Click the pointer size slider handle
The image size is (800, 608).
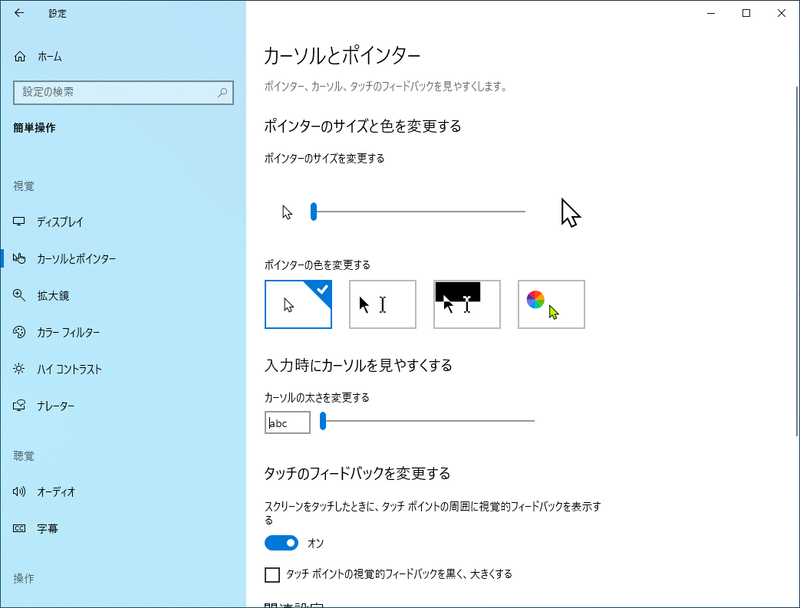313,211
